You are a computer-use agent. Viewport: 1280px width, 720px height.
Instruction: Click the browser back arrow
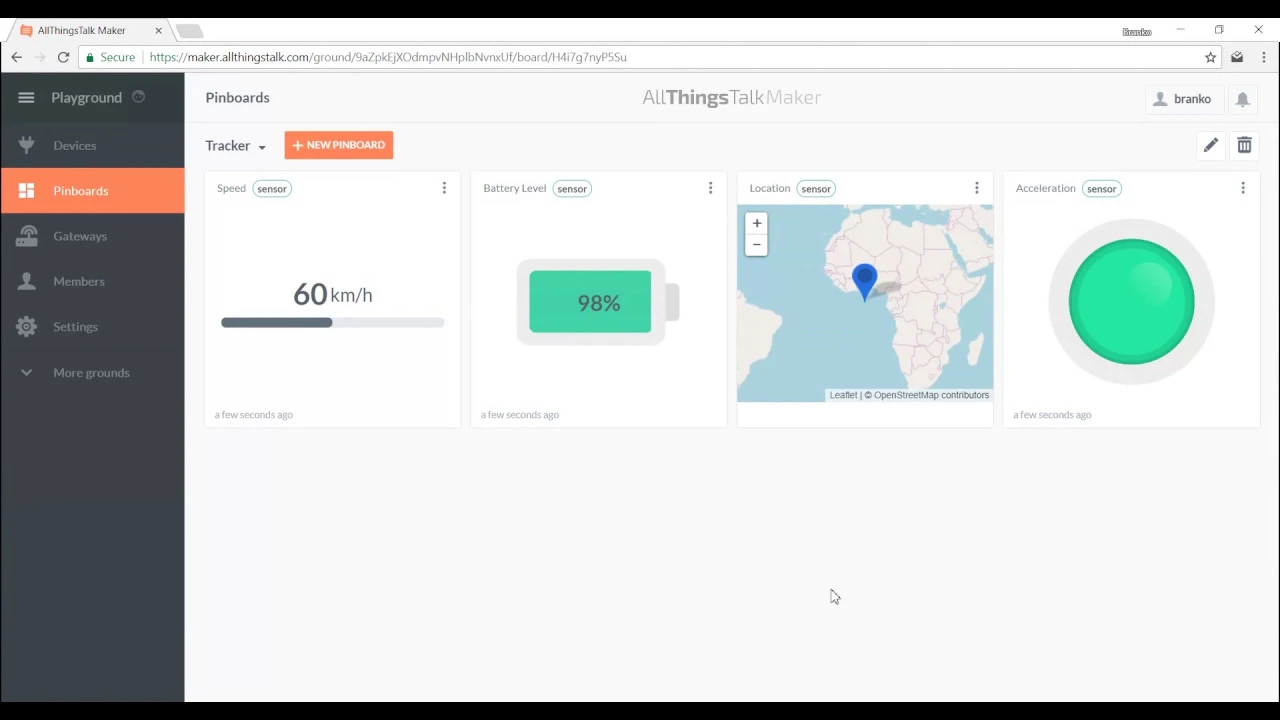[16, 57]
